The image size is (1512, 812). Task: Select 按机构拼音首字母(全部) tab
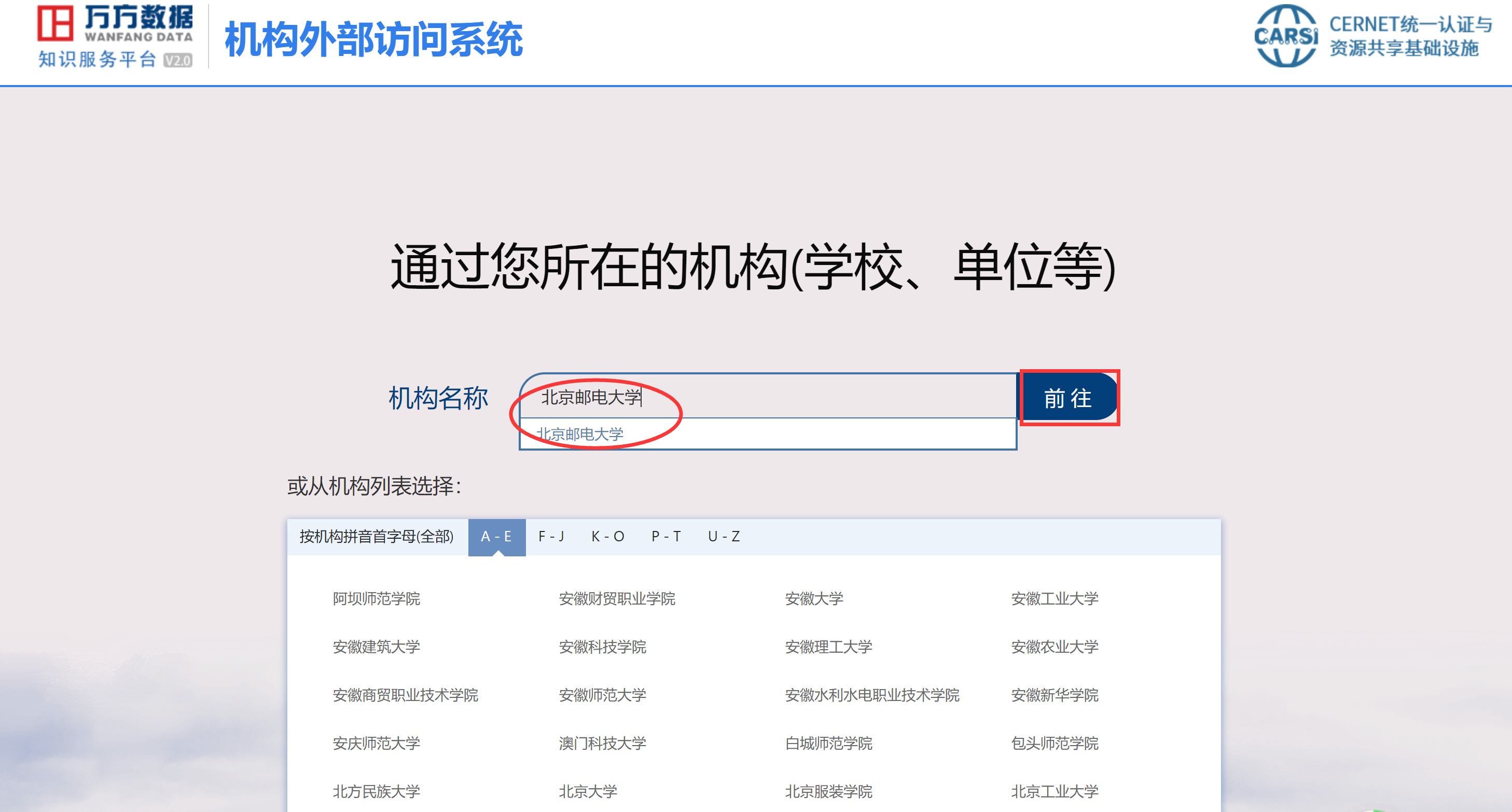pyautogui.click(x=376, y=536)
